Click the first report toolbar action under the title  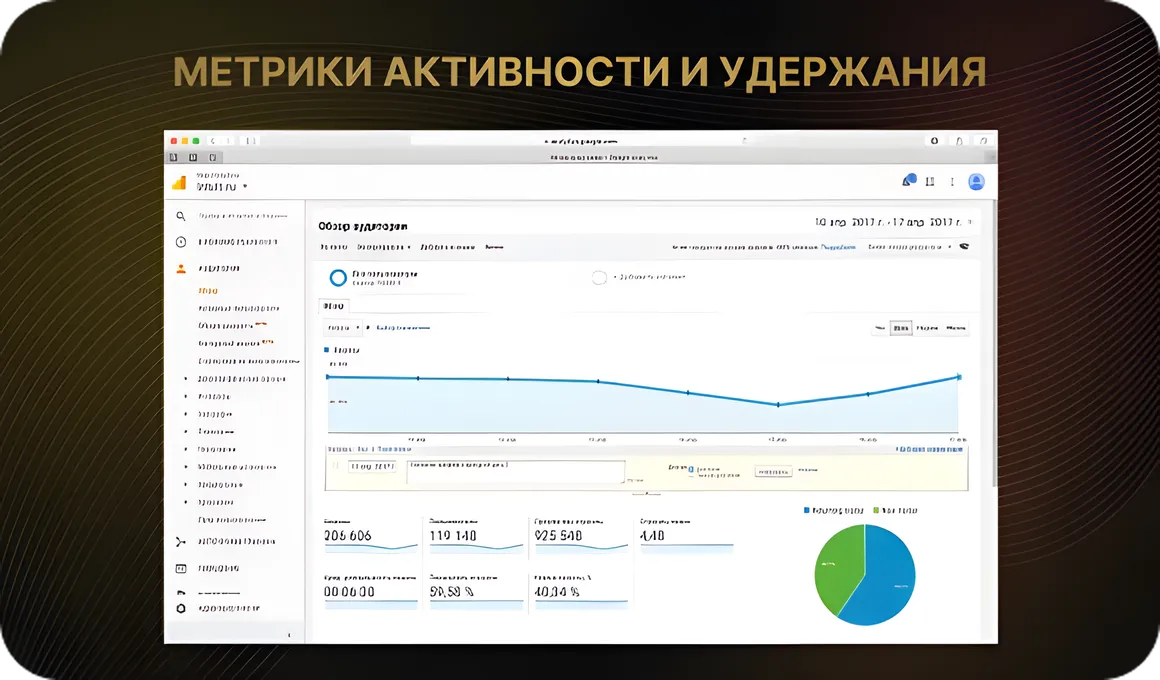click(x=334, y=247)
